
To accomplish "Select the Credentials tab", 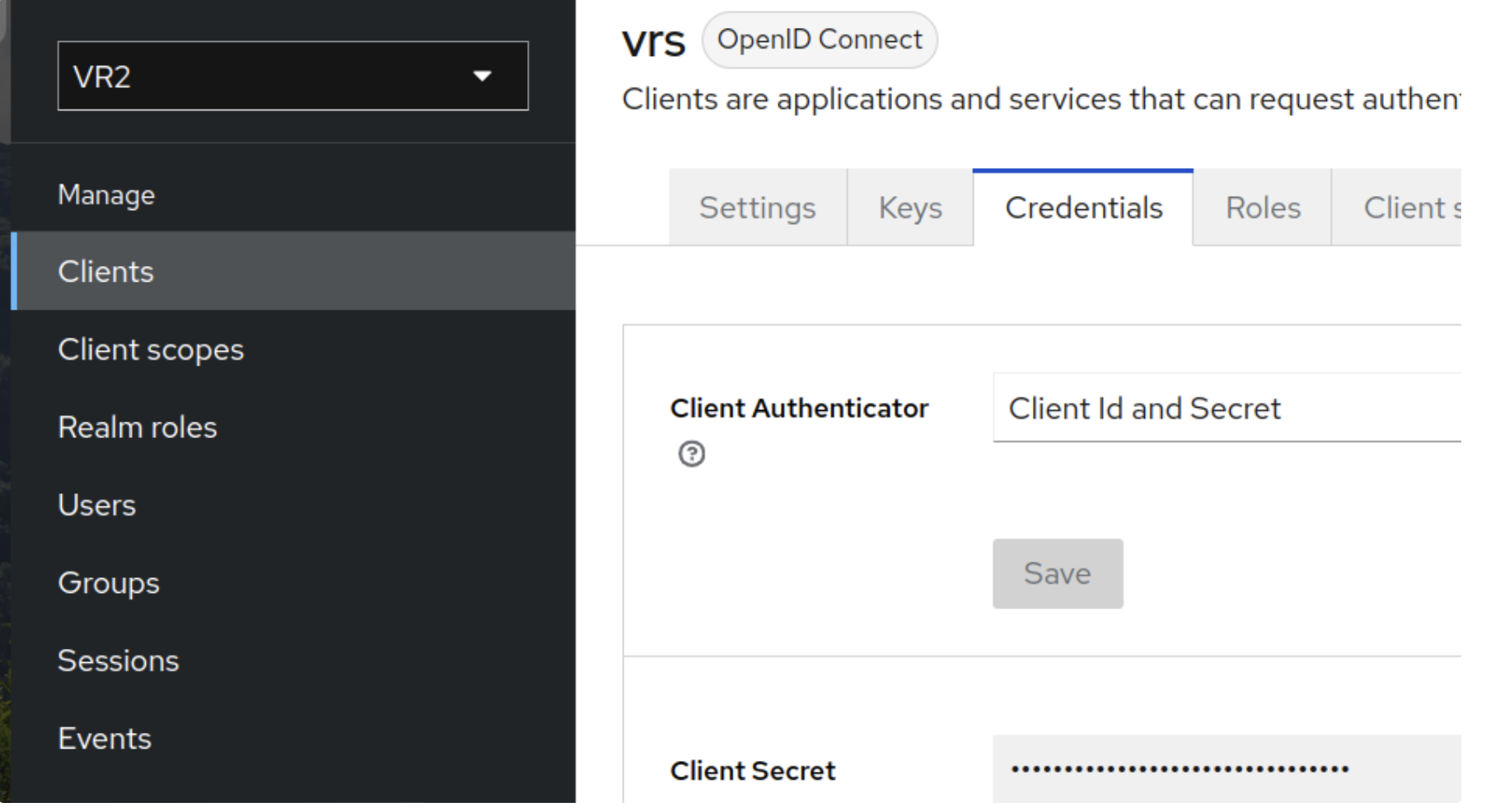I will point(1083,208).
